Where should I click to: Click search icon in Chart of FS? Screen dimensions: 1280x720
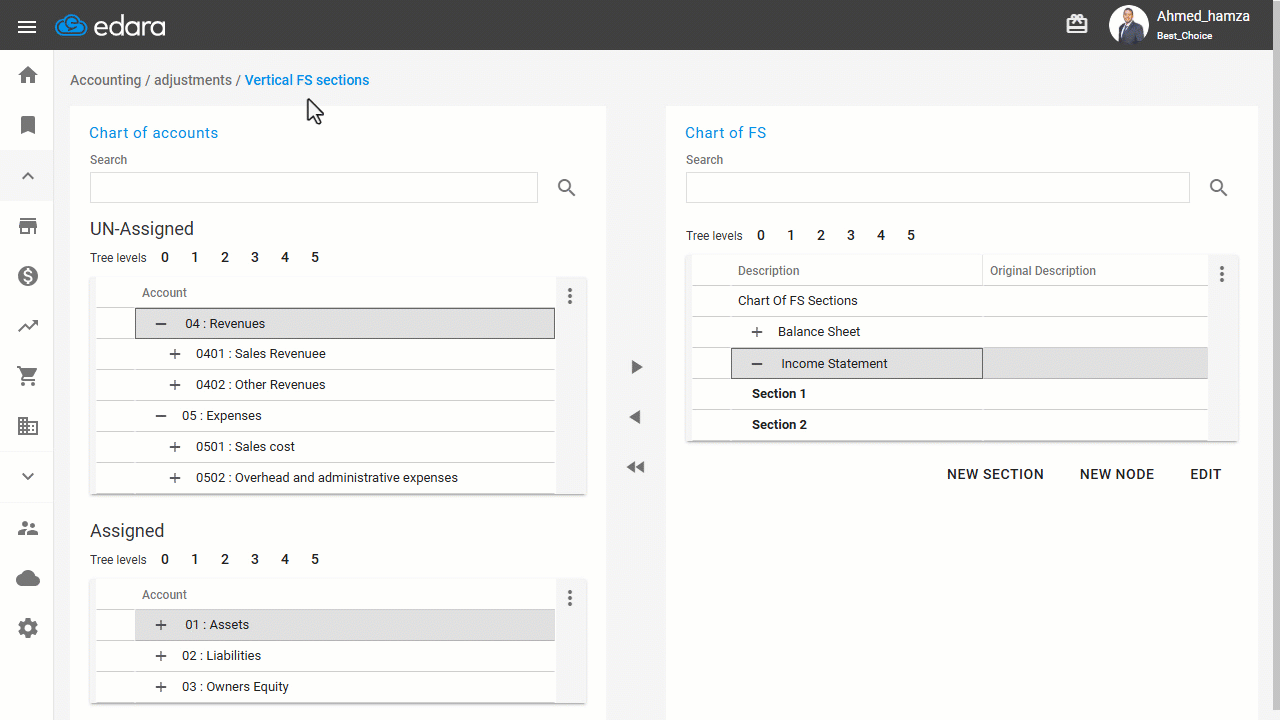(1219, 187)
